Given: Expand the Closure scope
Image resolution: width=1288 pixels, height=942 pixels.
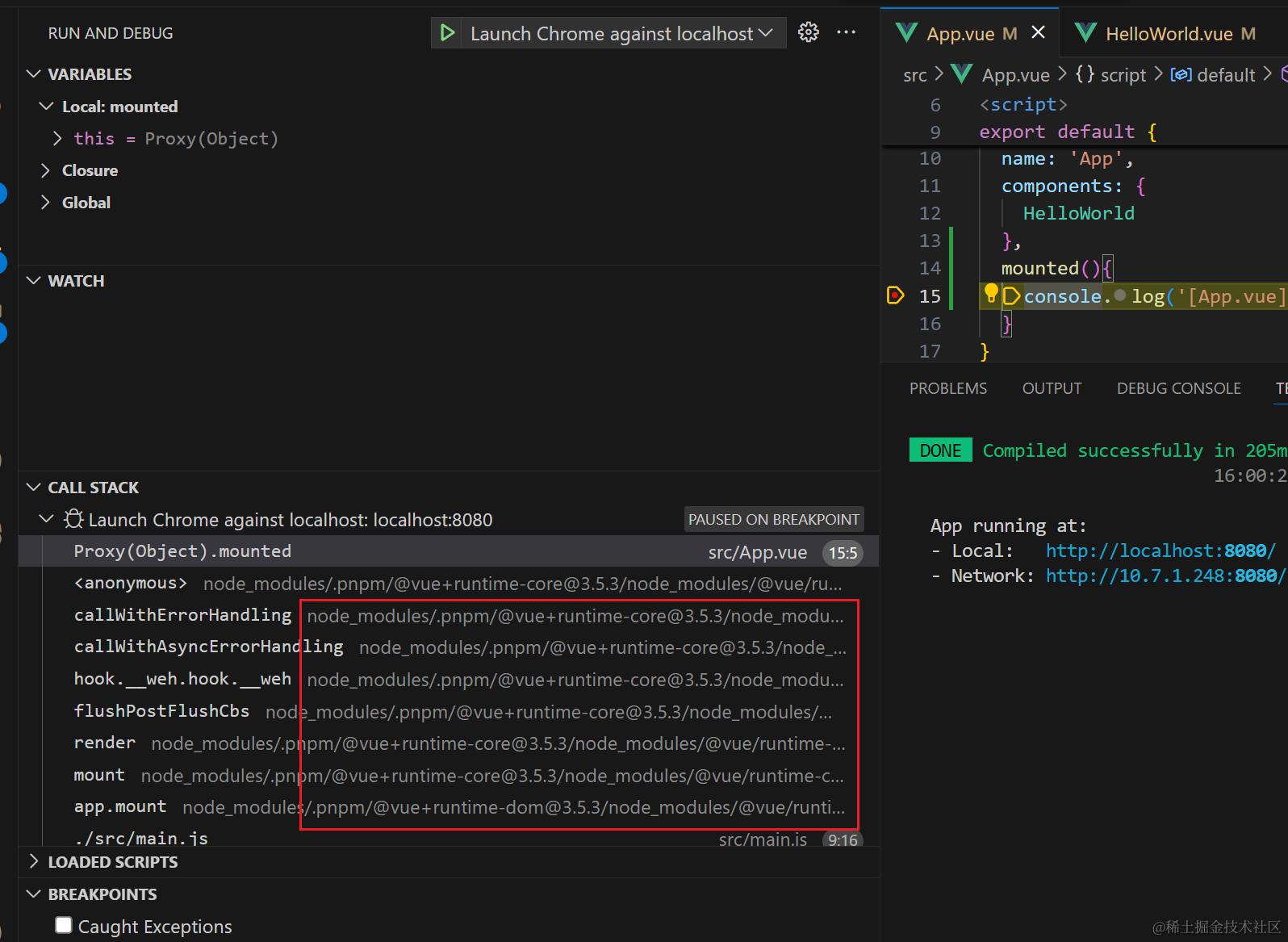Looking at the screenshot, I should click(x=45, y=170).
